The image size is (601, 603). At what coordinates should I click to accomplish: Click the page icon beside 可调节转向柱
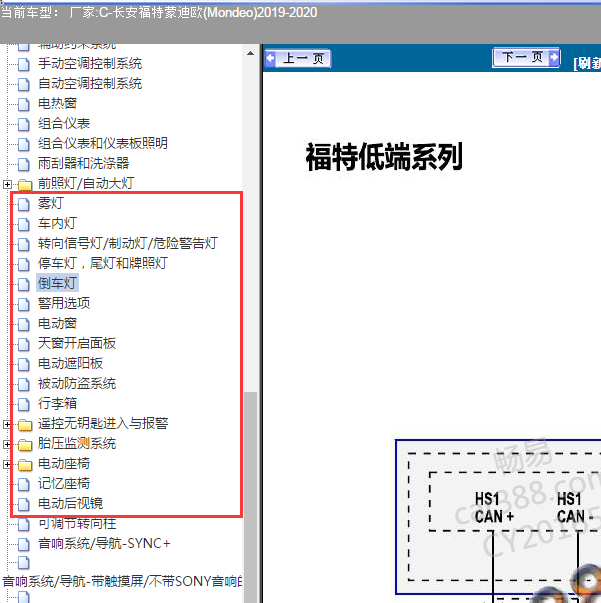[24, 524]
